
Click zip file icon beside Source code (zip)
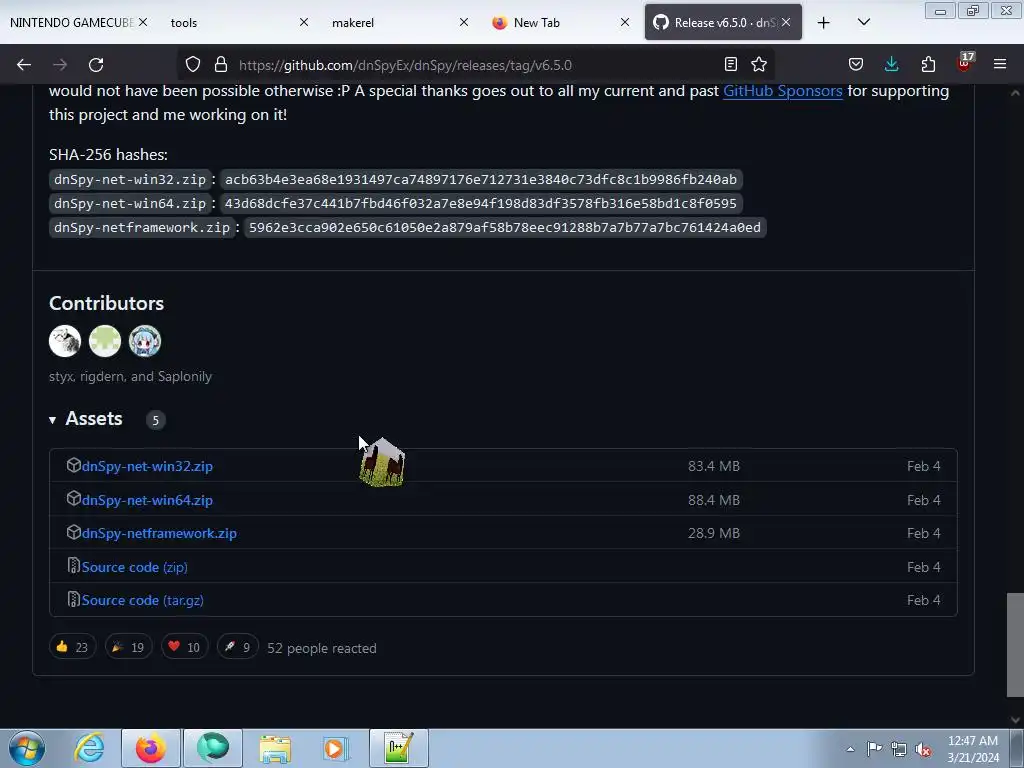tap(73, 566)
